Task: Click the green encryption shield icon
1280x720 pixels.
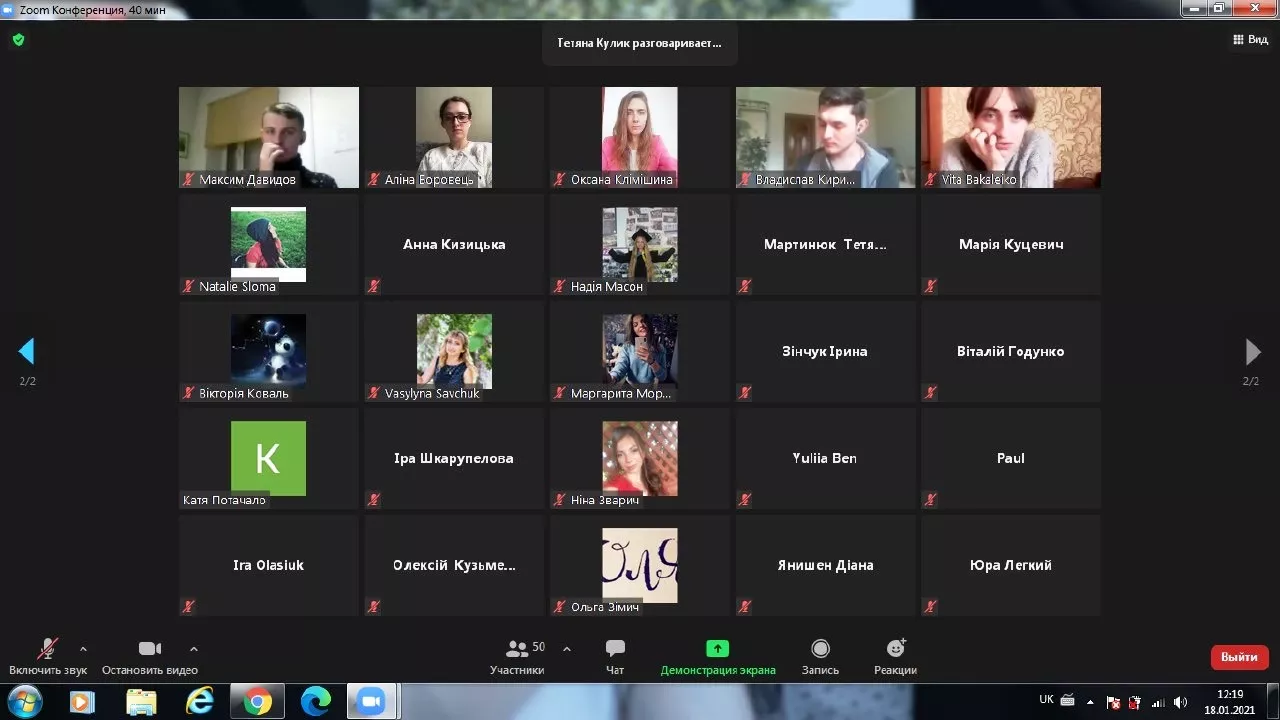Action: pos(18,40)
